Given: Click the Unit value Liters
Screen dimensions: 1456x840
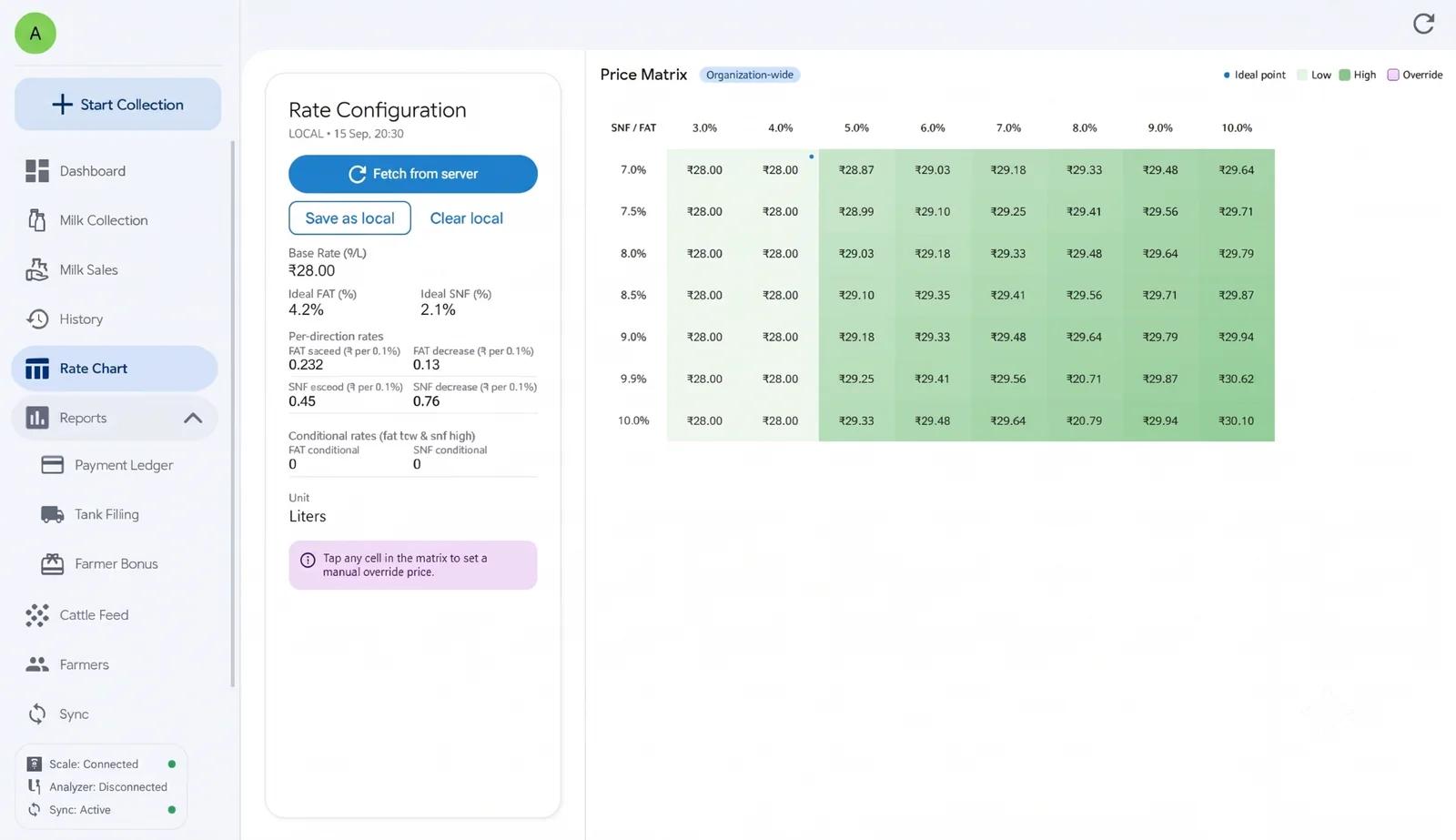Looking at the screenshot, I should point(308,516).
